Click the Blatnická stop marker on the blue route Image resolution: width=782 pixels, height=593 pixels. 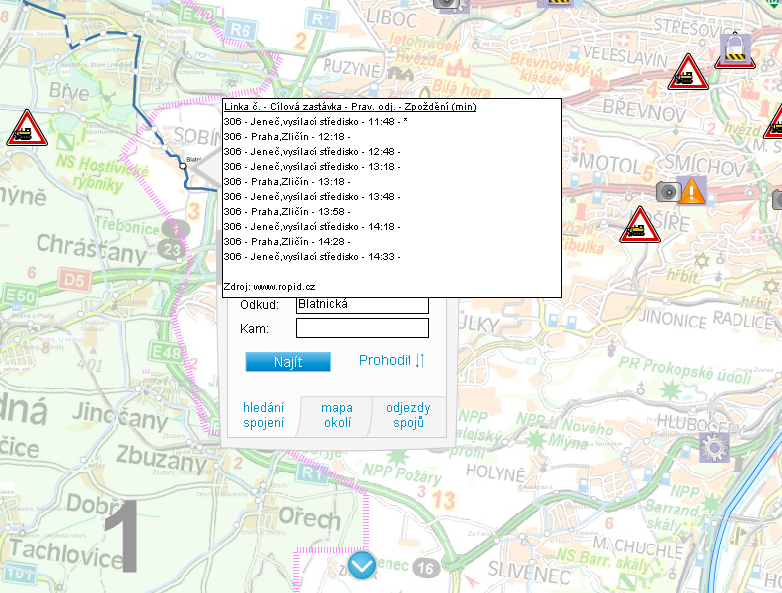(x=184, y=165)
